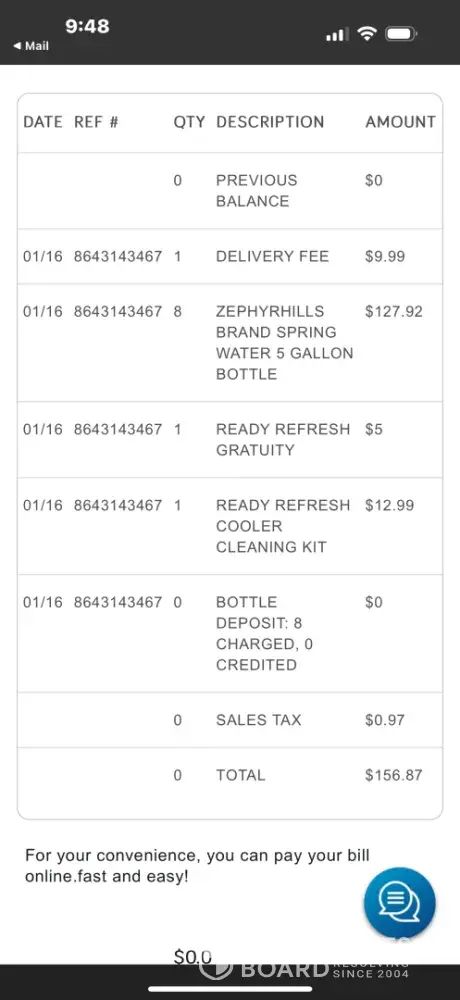The image size is (460, 1000).
Task: Tap the battery status icon
Action: [401, 33]
